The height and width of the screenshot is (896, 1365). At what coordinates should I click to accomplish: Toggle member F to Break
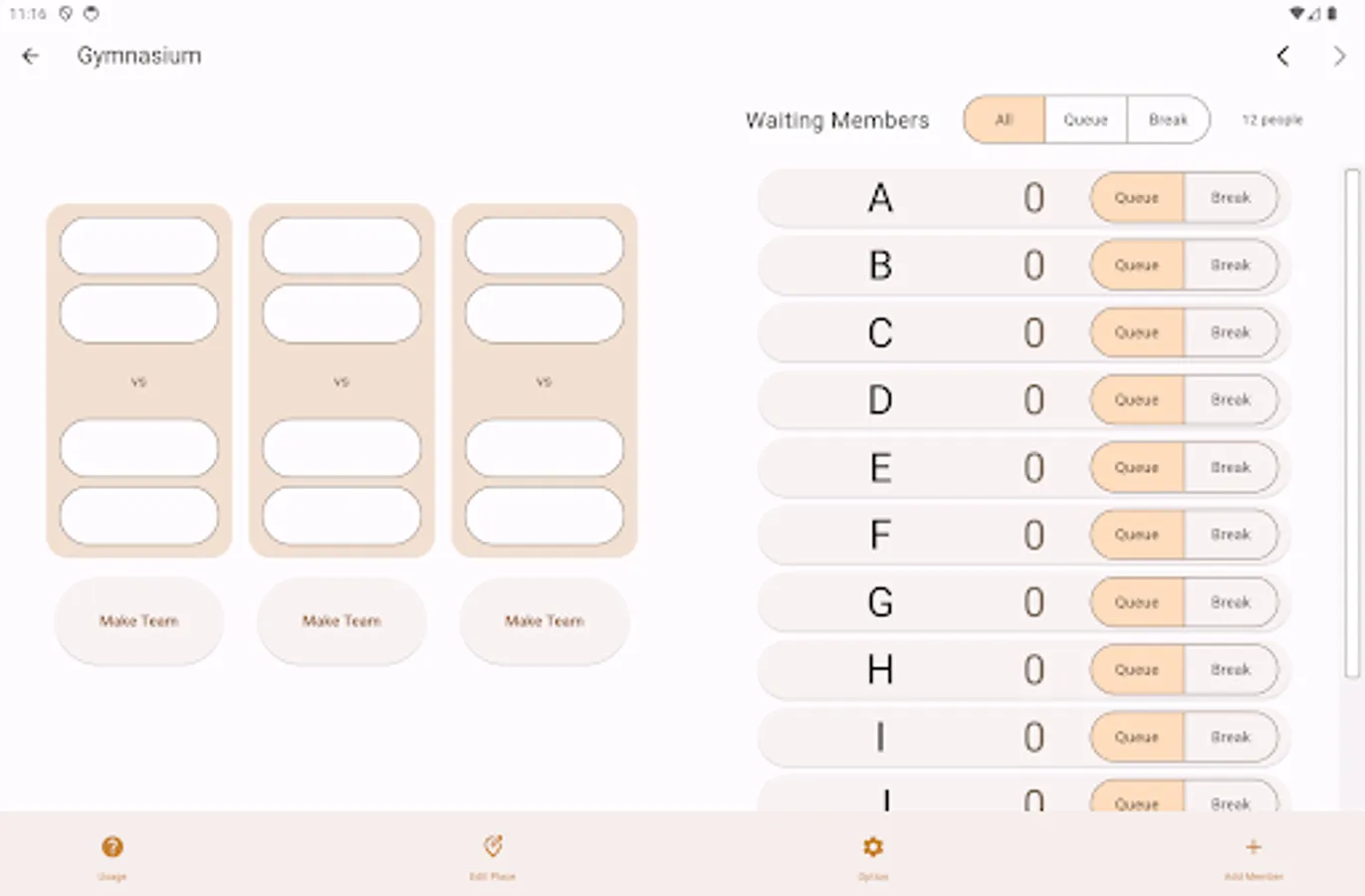pyautogui.click(x=1232, y=535)
